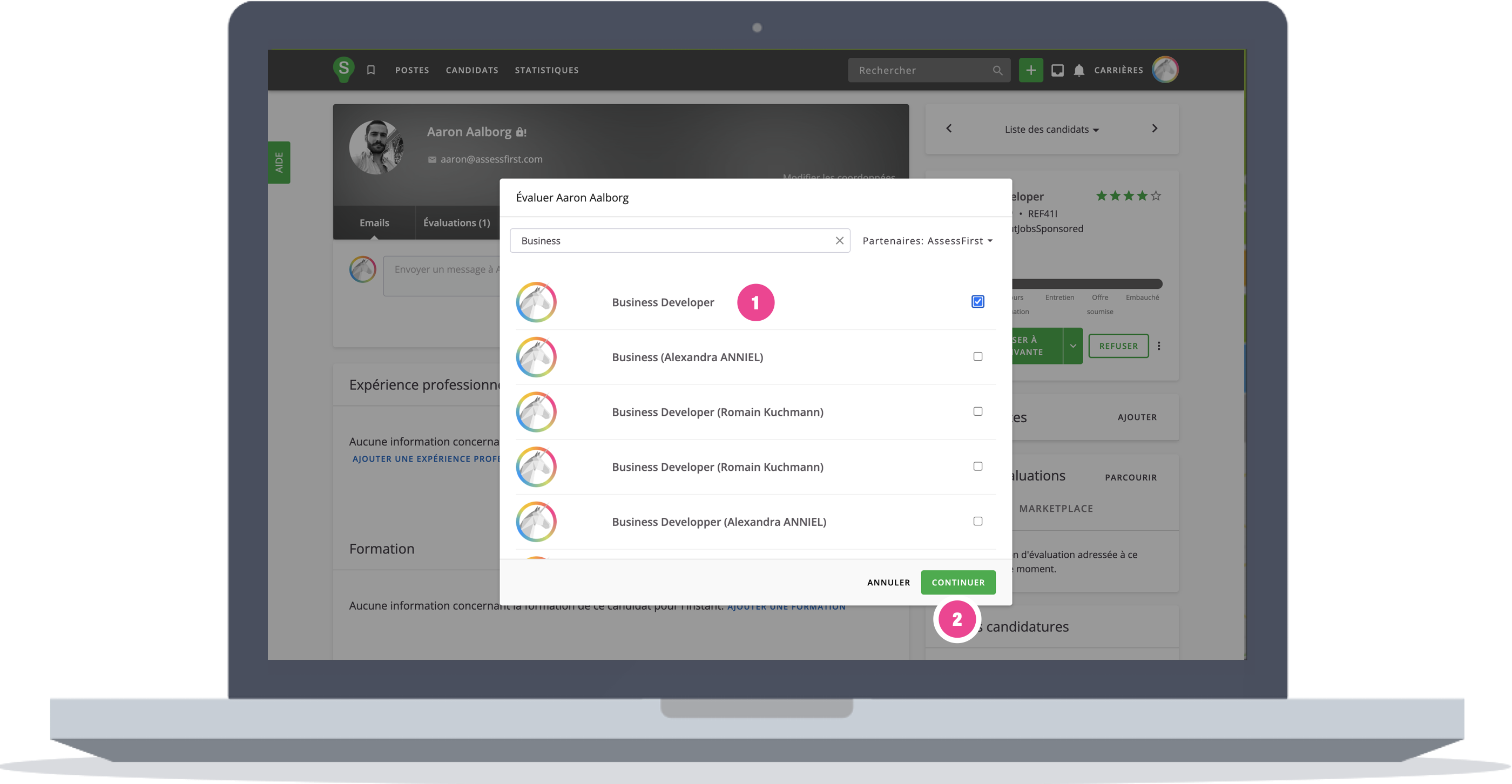Image resolution: width=1512 pixels, height=784 pixels.
Task: Check Business (Alexandra ANNIEL) checkbox
Action: click(977, 356)
